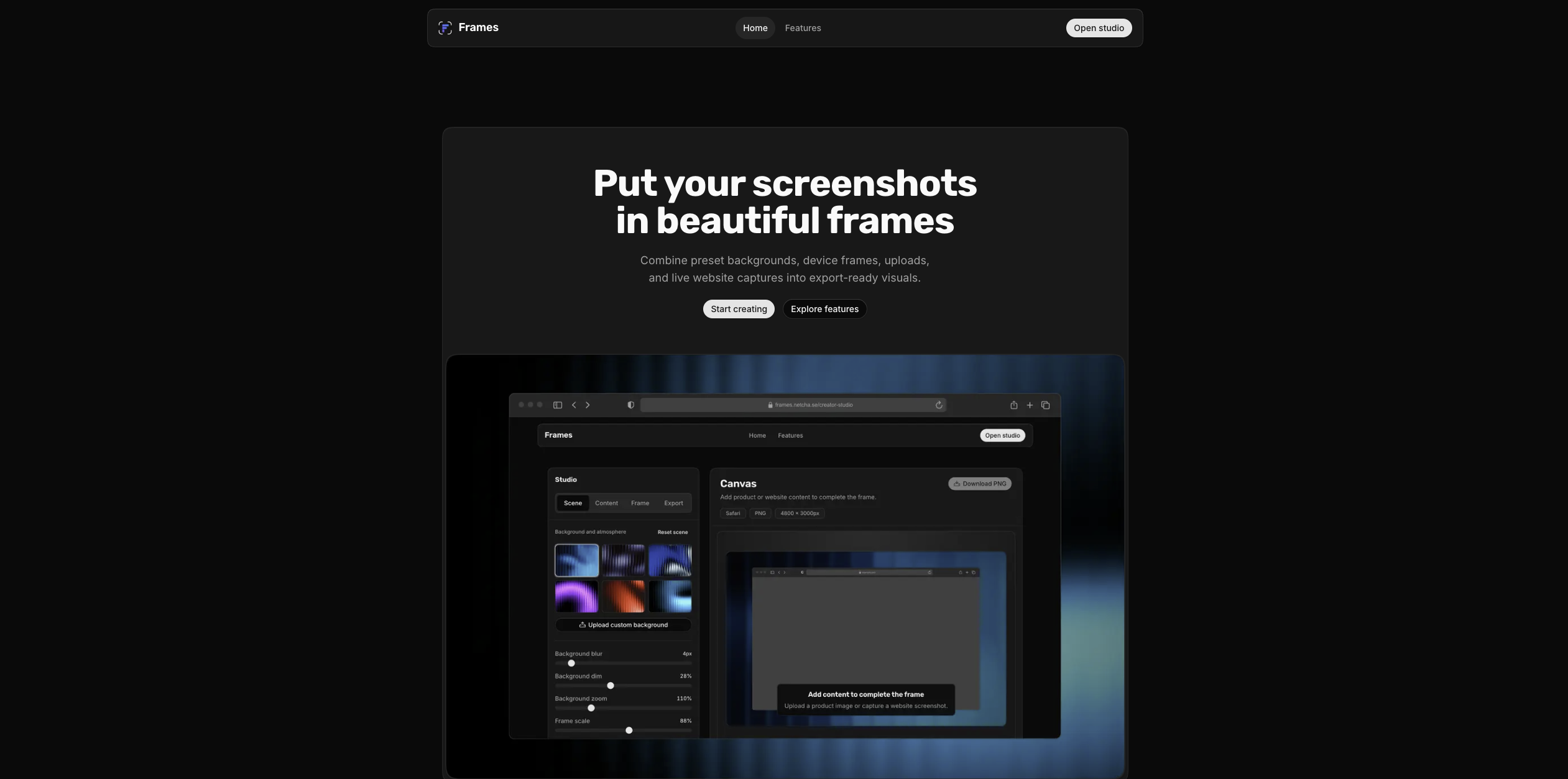
Task: Click Open studio inside the mockup navbar
Action: tap(1002, 436)
